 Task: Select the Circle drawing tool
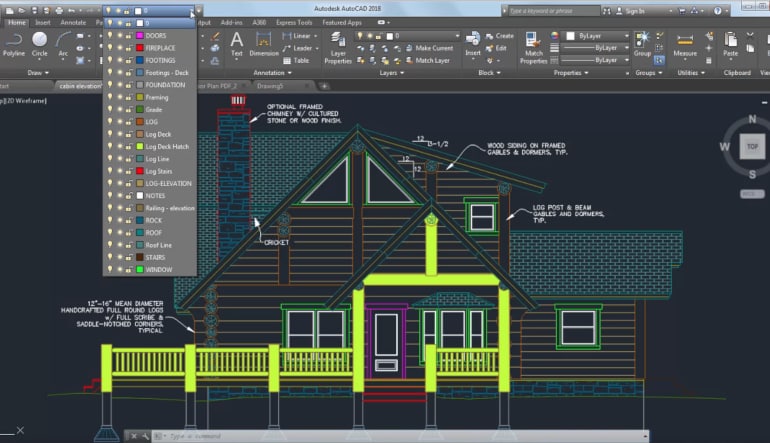[39, 44]
